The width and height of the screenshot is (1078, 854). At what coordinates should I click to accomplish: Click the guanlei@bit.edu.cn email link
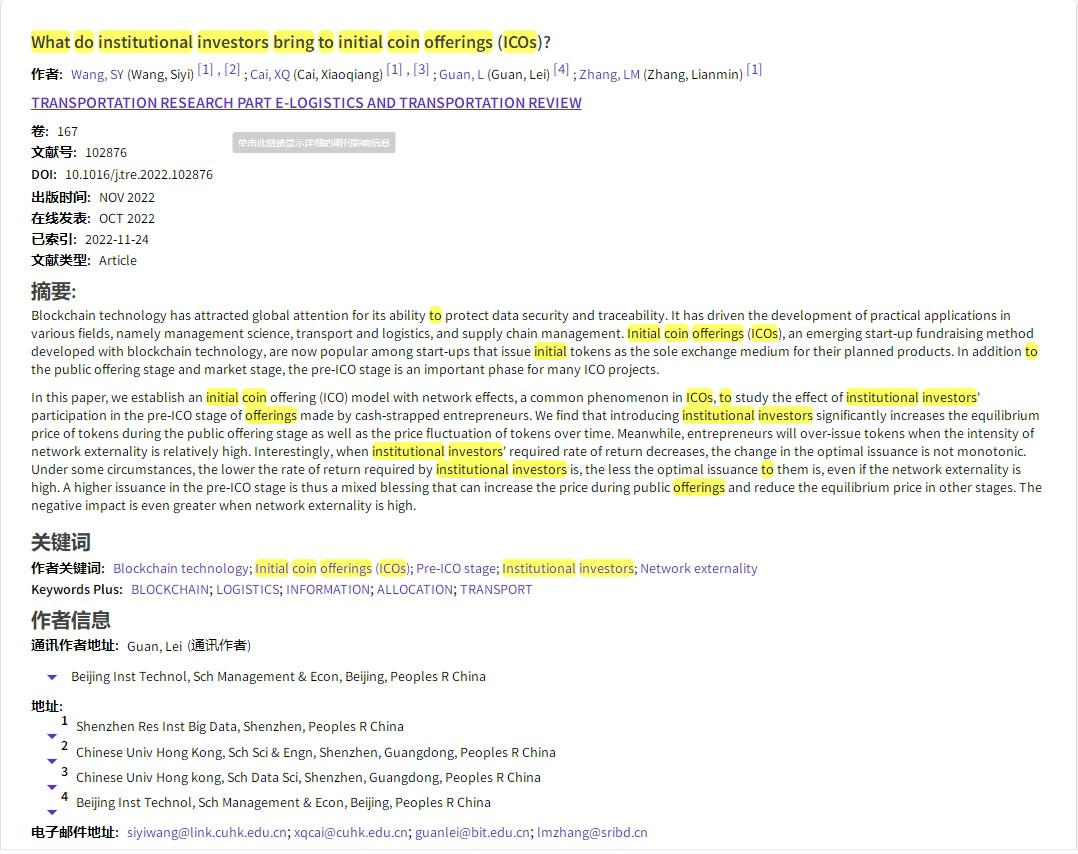(x=472, y=833)
